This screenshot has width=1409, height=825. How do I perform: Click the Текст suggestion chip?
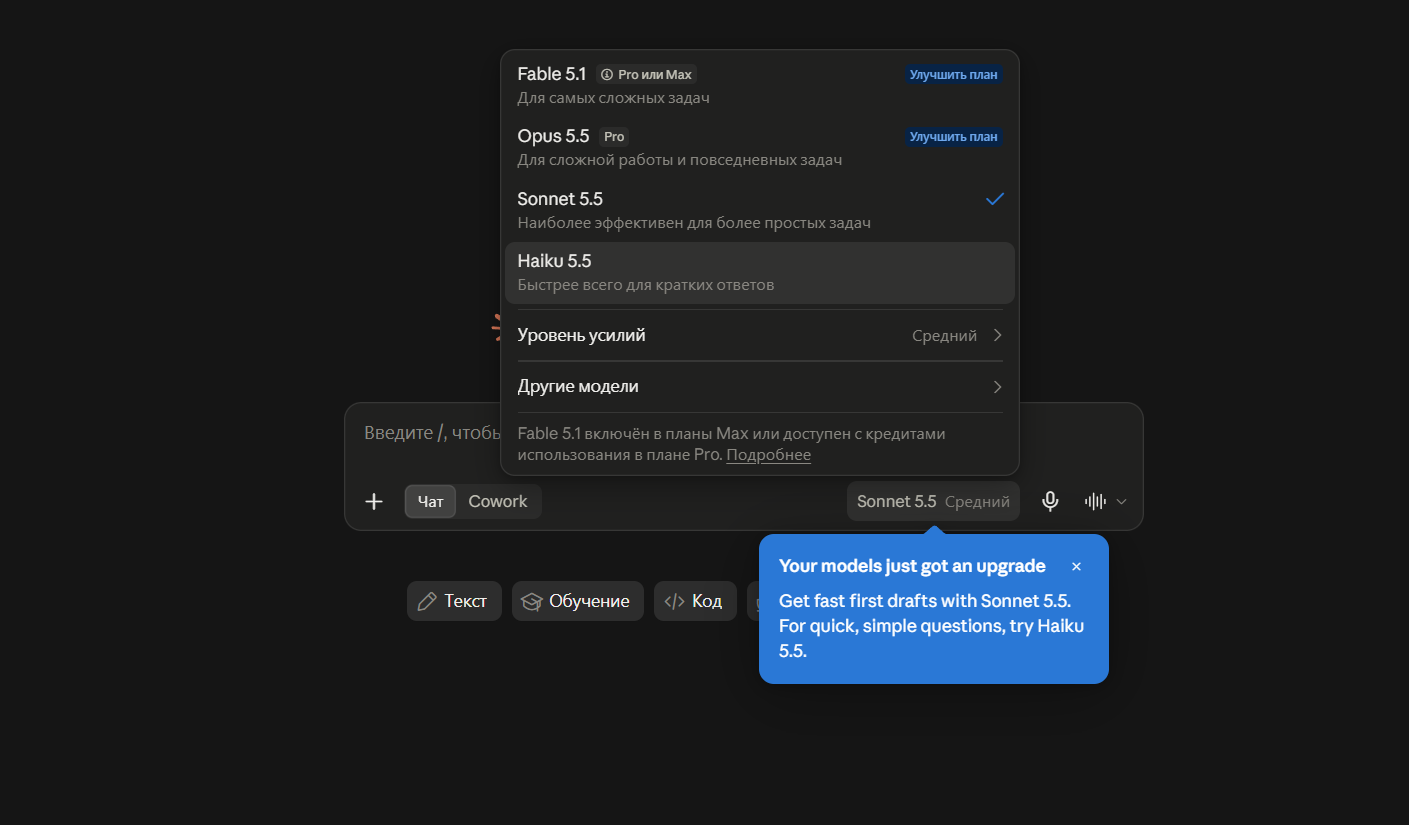tap(454, 601)
